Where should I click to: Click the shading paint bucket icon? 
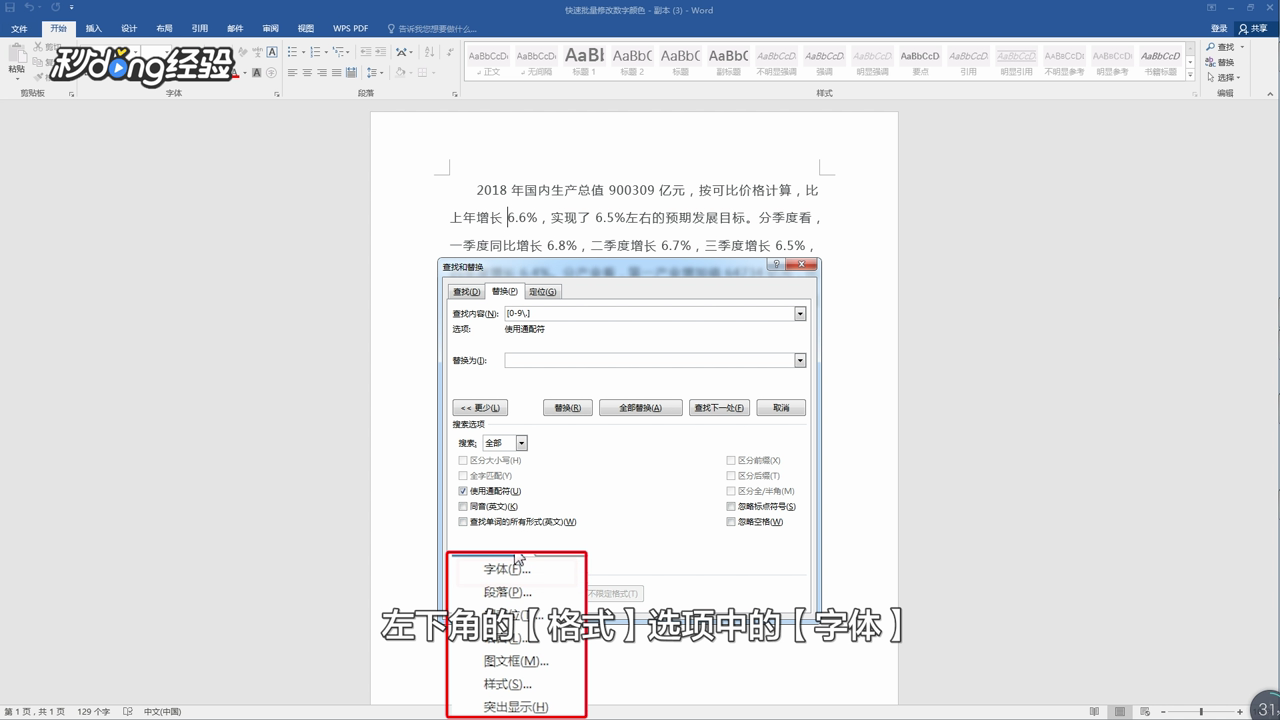[400, 73]
